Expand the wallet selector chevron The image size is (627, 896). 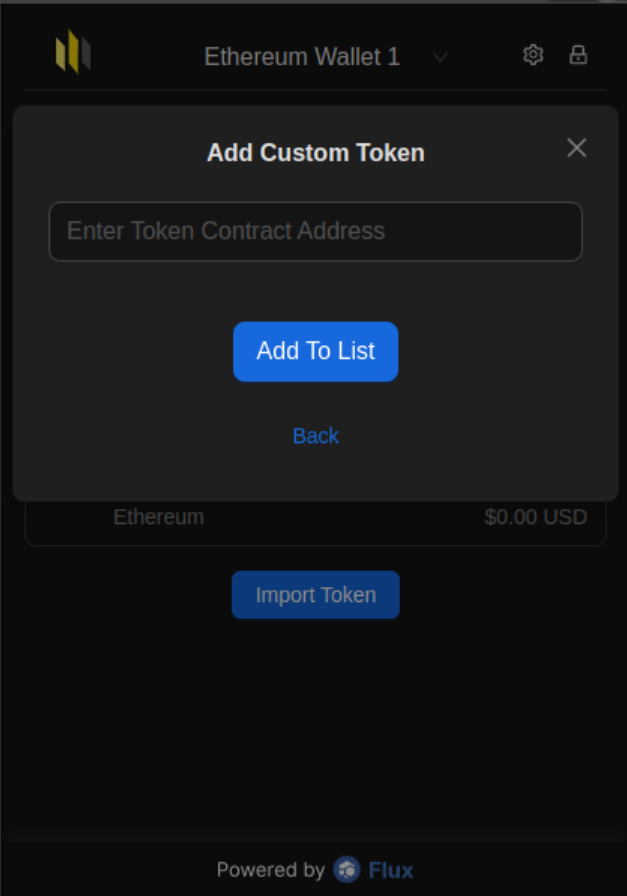(x=440, y=57)
